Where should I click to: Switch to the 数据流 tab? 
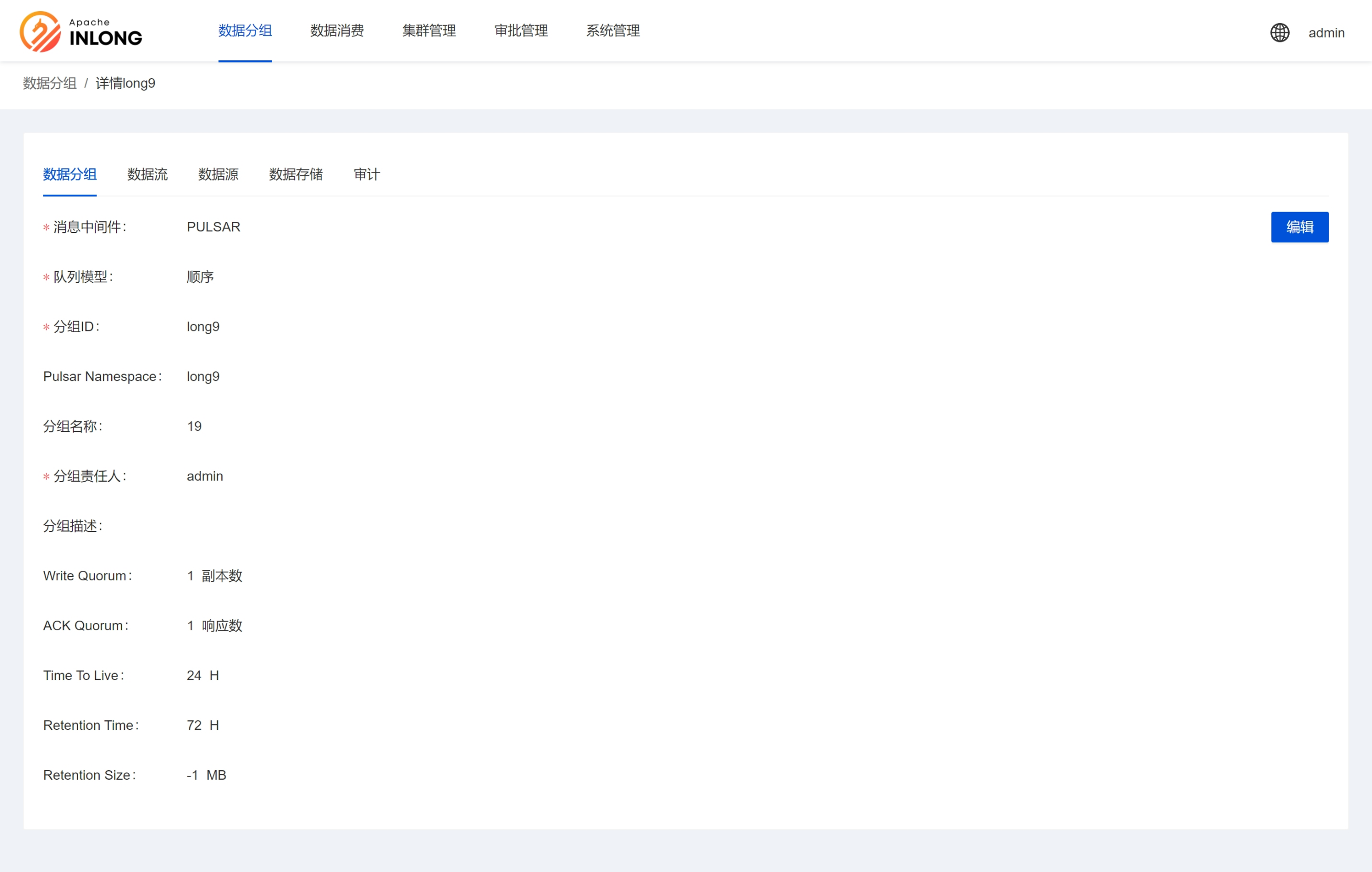(x=147, y=174)
